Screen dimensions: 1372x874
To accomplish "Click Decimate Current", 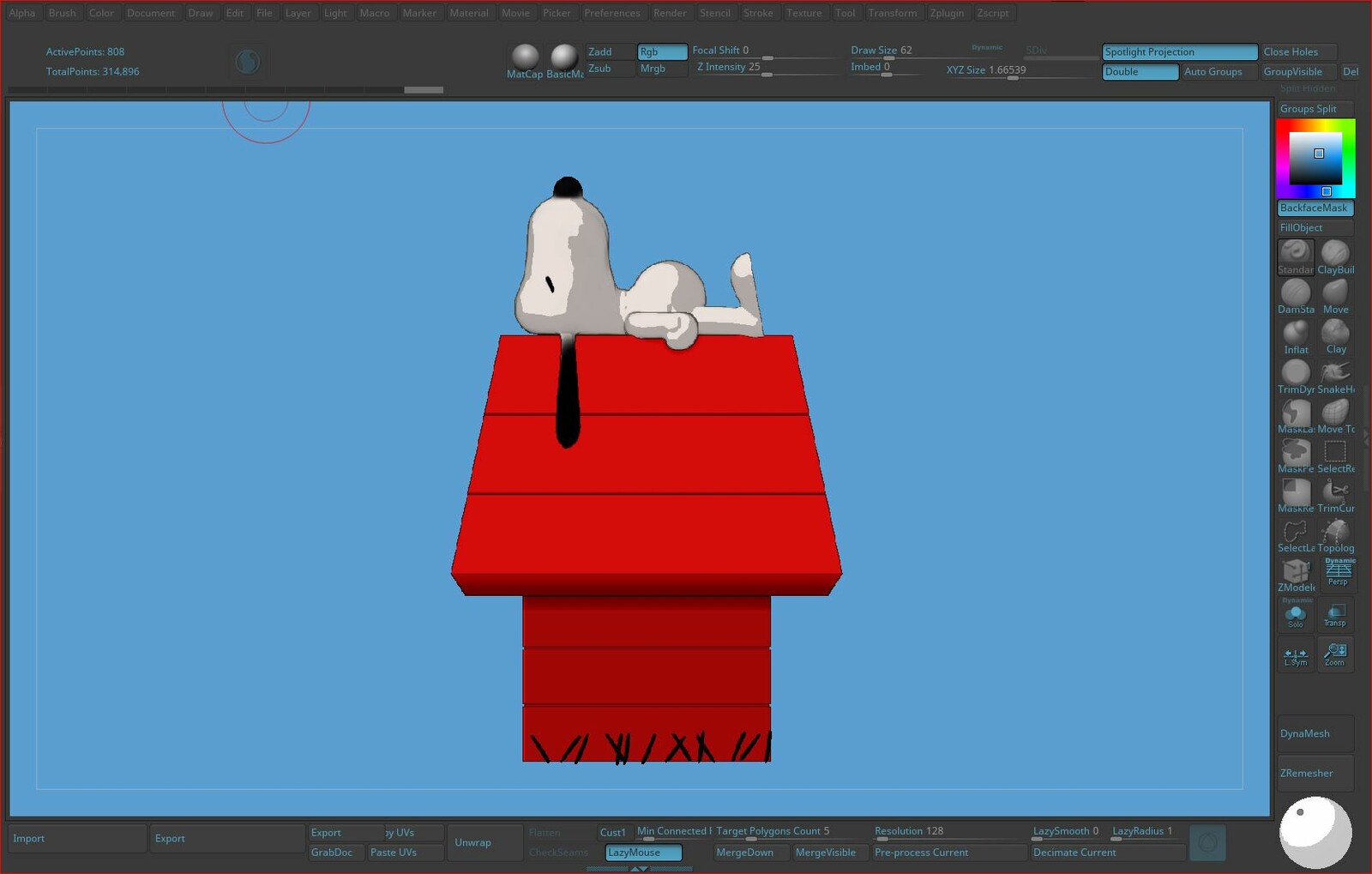I will (x=1108, y=853).
